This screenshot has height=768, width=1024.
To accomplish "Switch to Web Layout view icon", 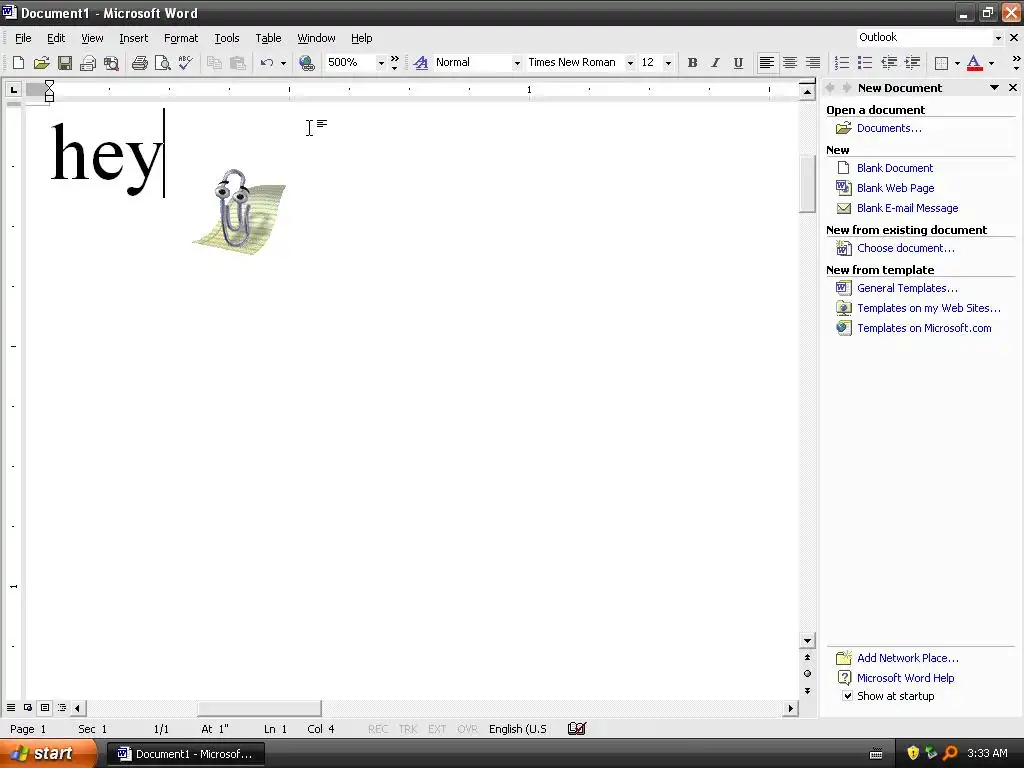I will coord(28,708).
